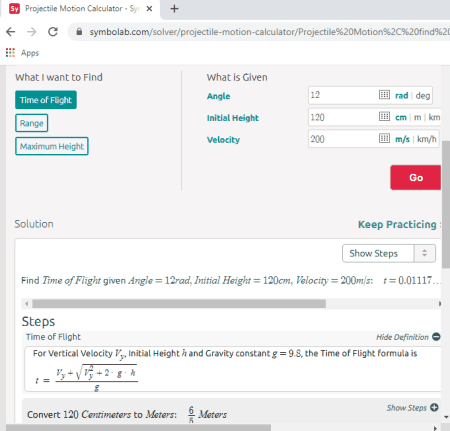Switch angle unit to deg
450x431 pixels.
pos(423,96)
